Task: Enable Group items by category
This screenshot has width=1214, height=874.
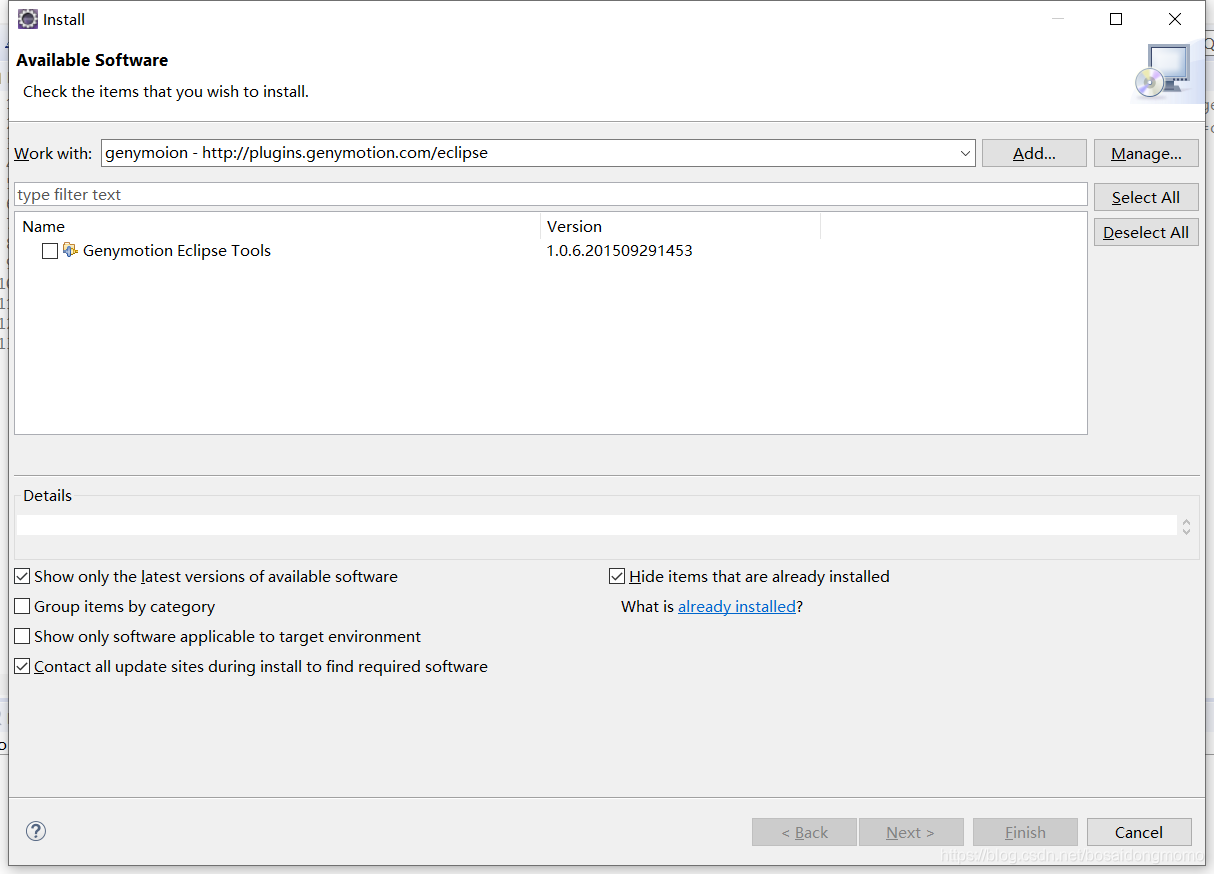Action: [x=22, y=606]
